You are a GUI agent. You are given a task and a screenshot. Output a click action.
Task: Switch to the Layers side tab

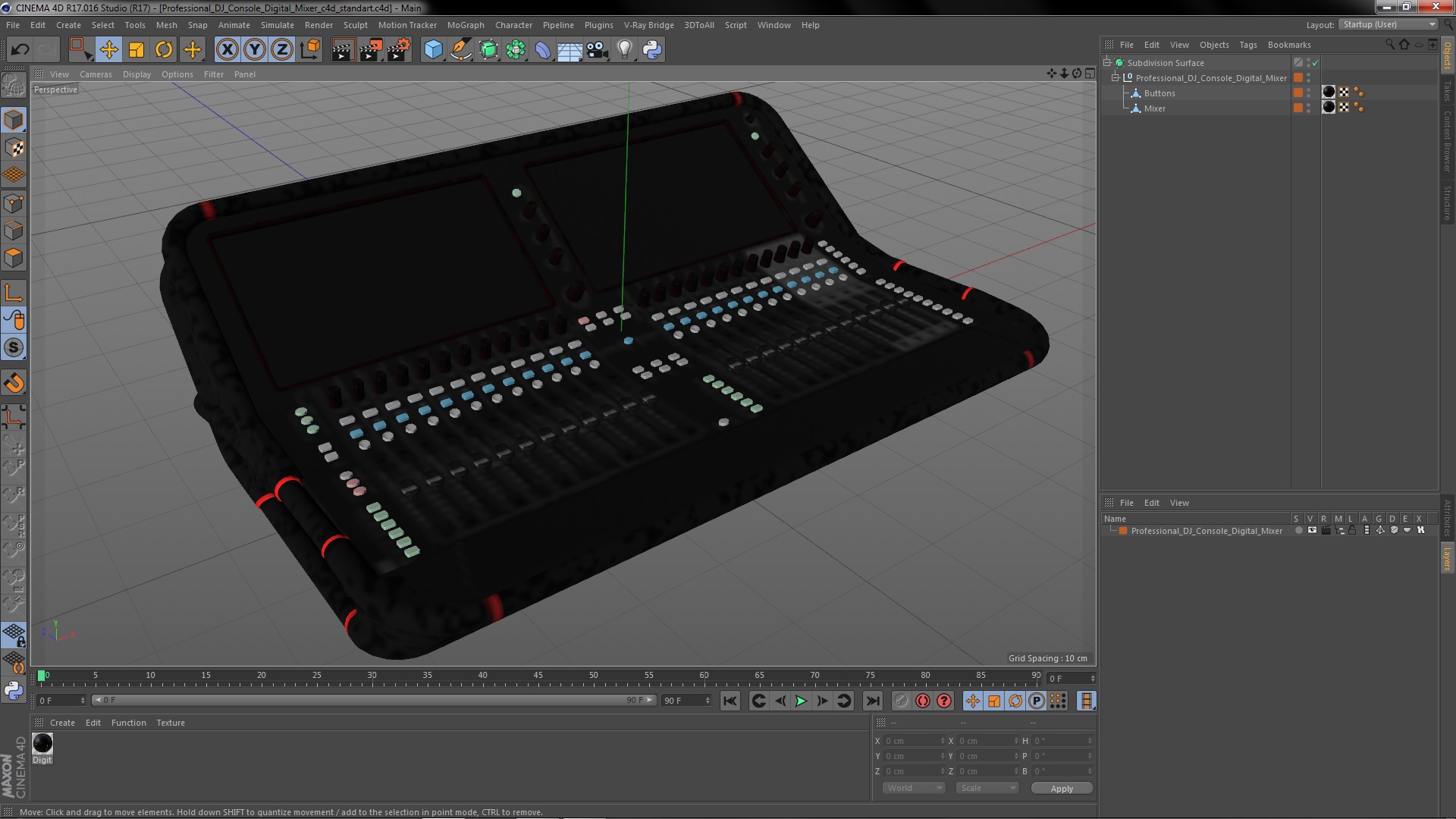click(1448, 558)
